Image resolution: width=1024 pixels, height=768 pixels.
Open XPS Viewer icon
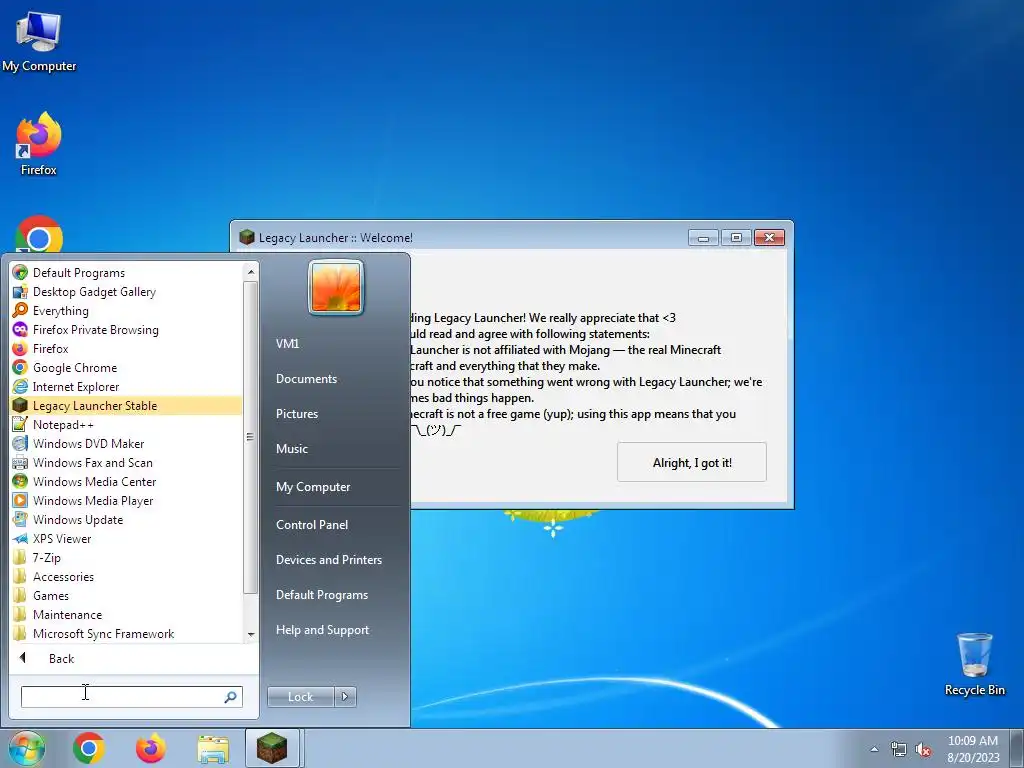coord(20,538)
